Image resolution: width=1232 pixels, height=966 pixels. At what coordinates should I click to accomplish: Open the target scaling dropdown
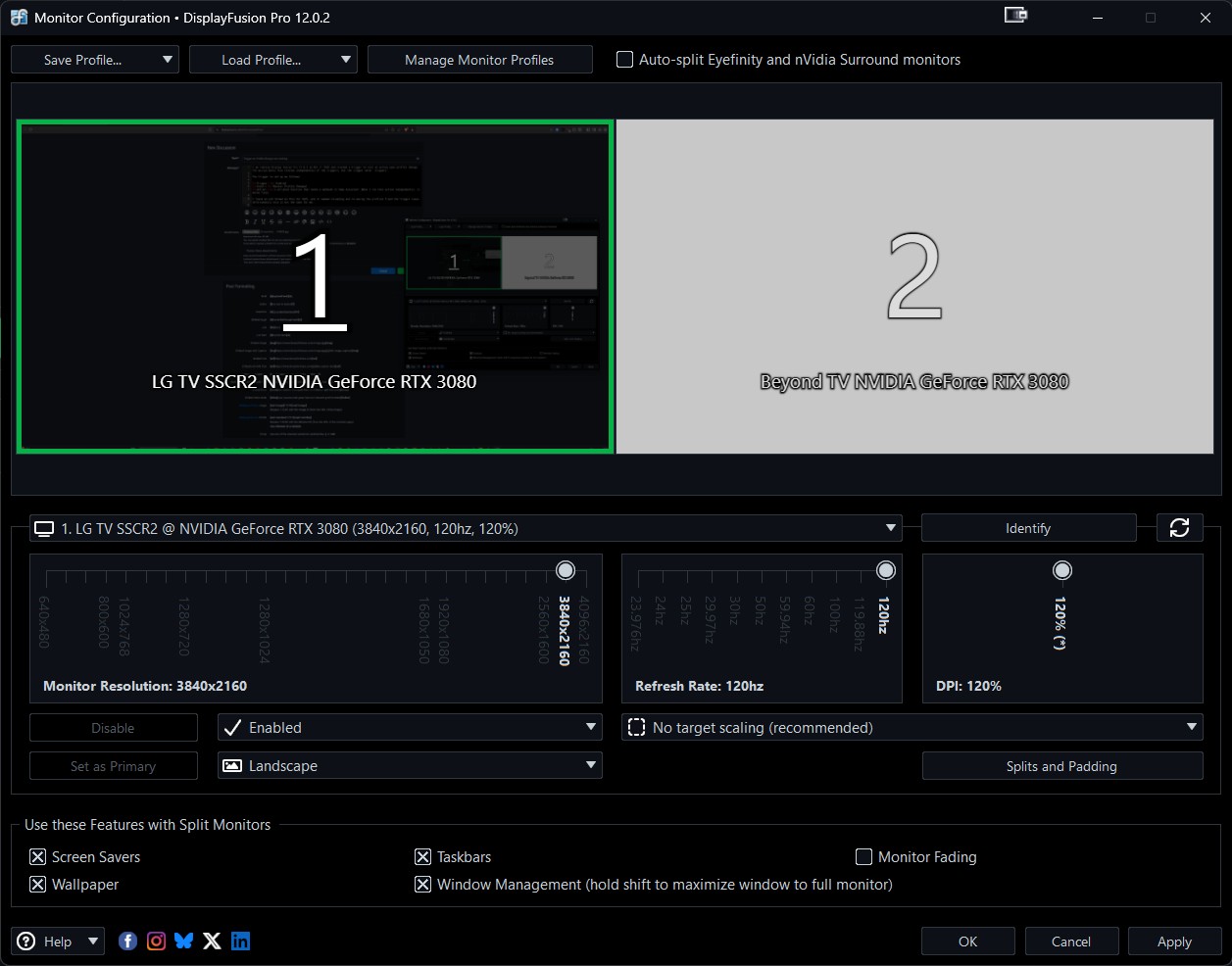pyautogui.click(x=912, y=728)
